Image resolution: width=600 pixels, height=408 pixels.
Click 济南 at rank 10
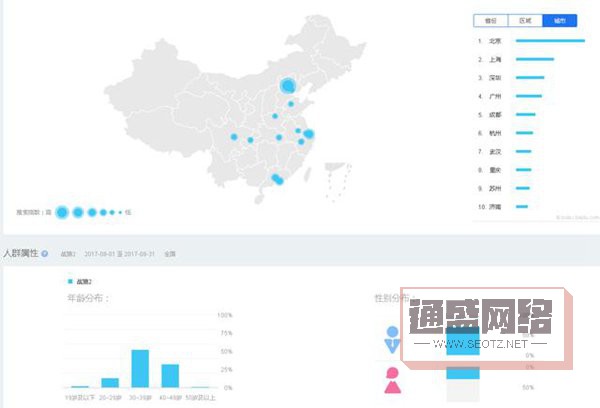click(x=494, y=206)
